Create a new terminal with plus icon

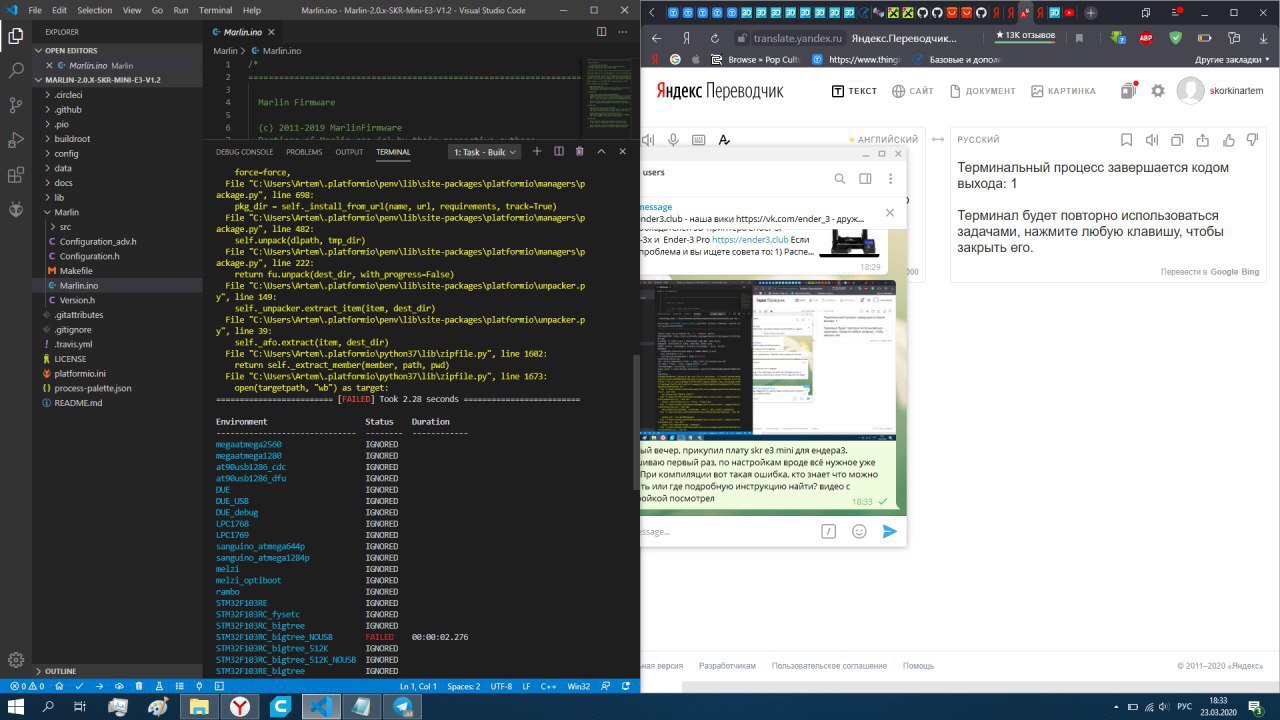(x=536, y=152)
